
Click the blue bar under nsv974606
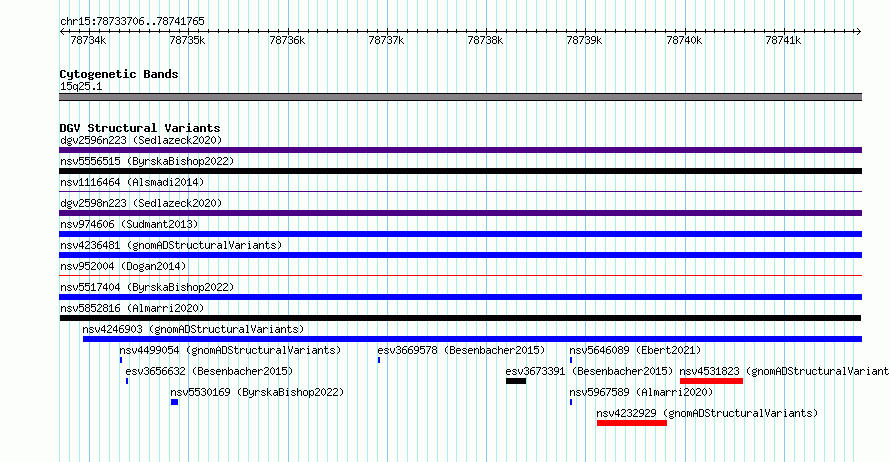point(460,234)
